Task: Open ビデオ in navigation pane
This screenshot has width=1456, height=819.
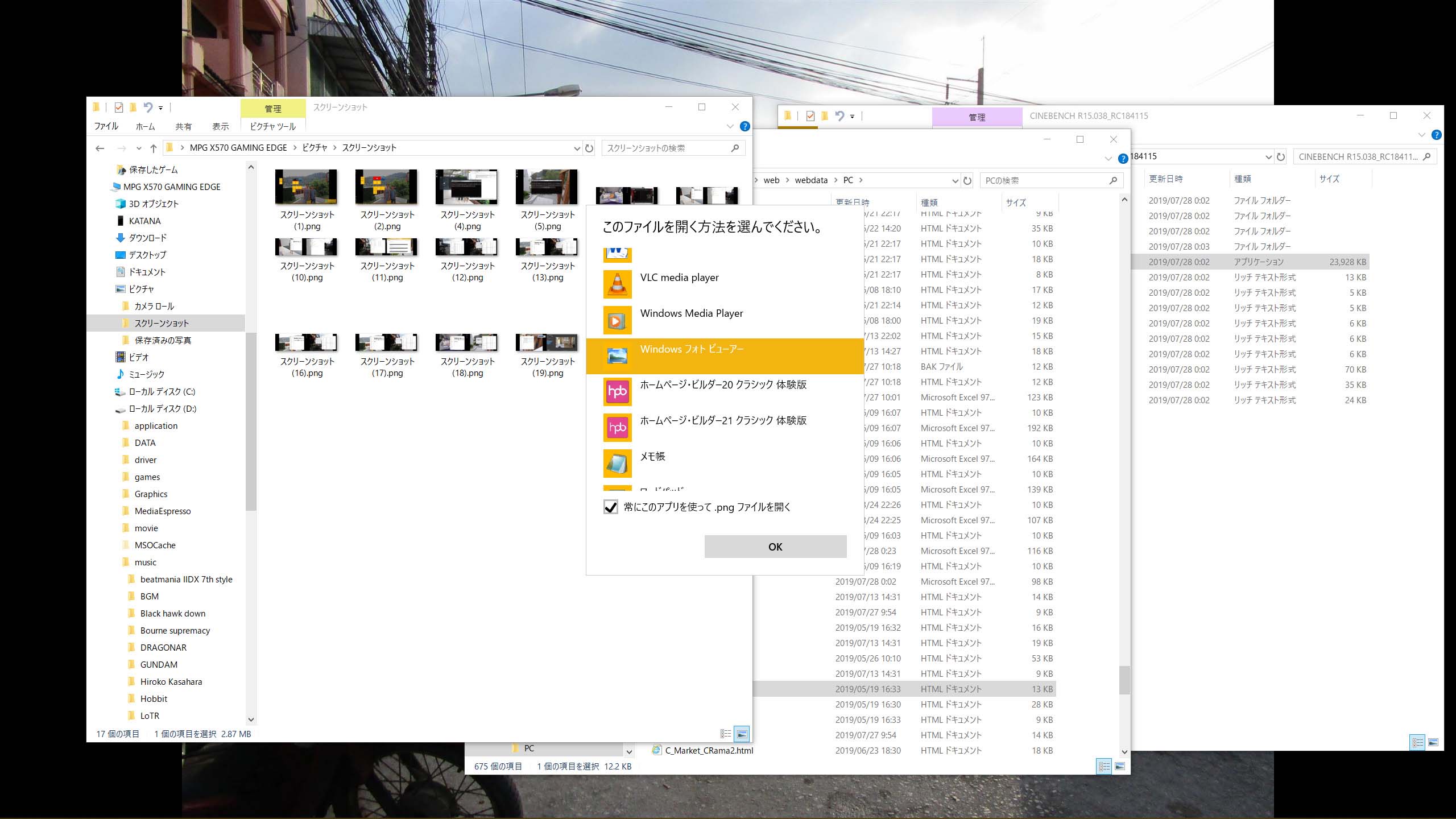Action: click(x=138, y=357)
